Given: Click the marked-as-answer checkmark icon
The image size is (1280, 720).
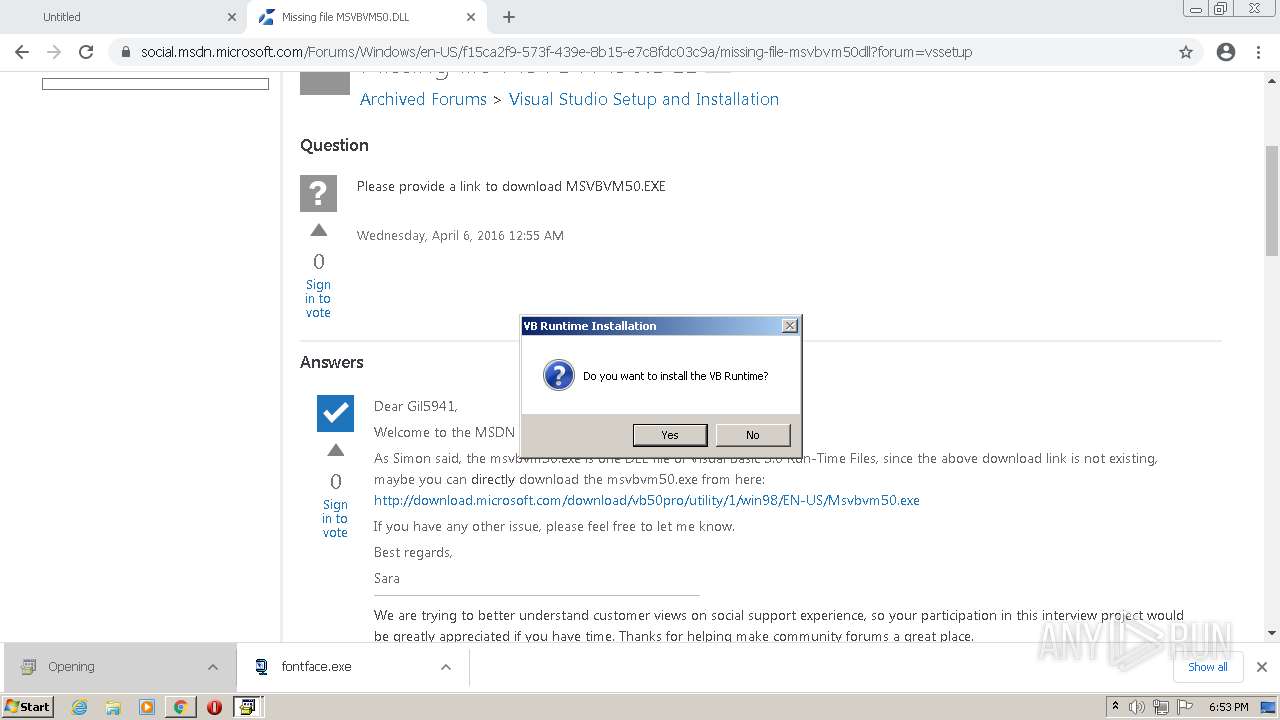Looking at the screenshot, I should [x=335, y=413].
